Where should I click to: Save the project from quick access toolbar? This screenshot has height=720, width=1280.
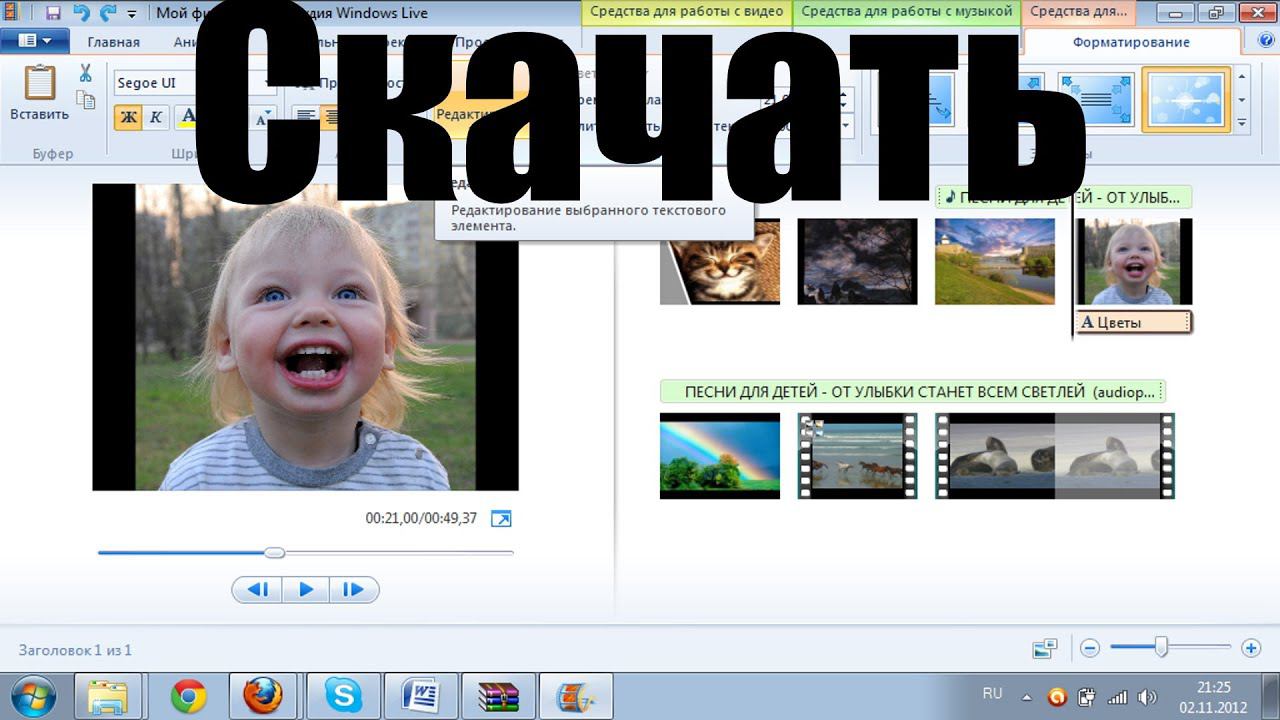[53, 13]
